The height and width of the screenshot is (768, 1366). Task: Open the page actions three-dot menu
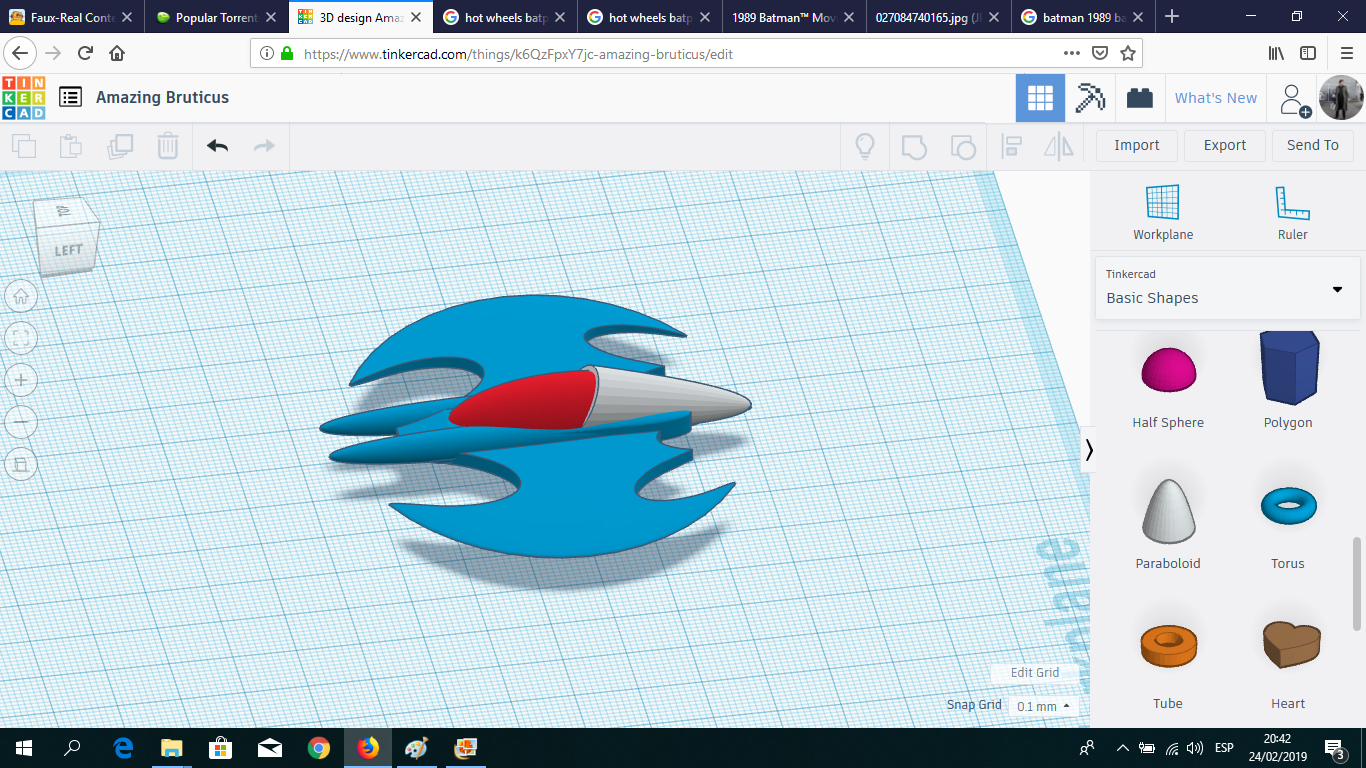point(1071,53)
